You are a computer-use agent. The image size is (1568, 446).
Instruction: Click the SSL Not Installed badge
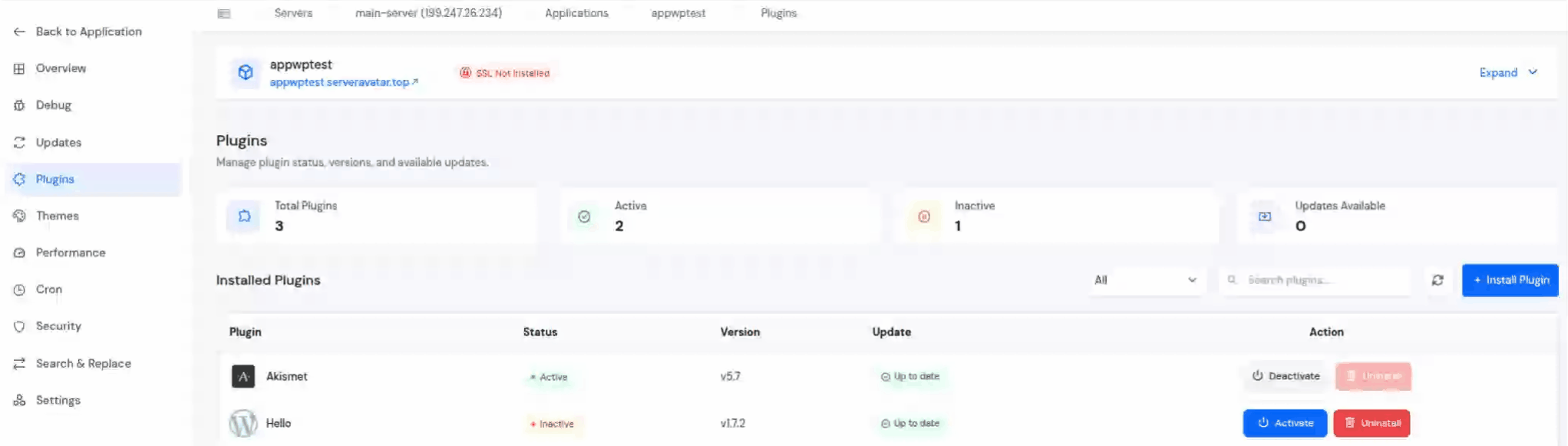tap(505, 73)
